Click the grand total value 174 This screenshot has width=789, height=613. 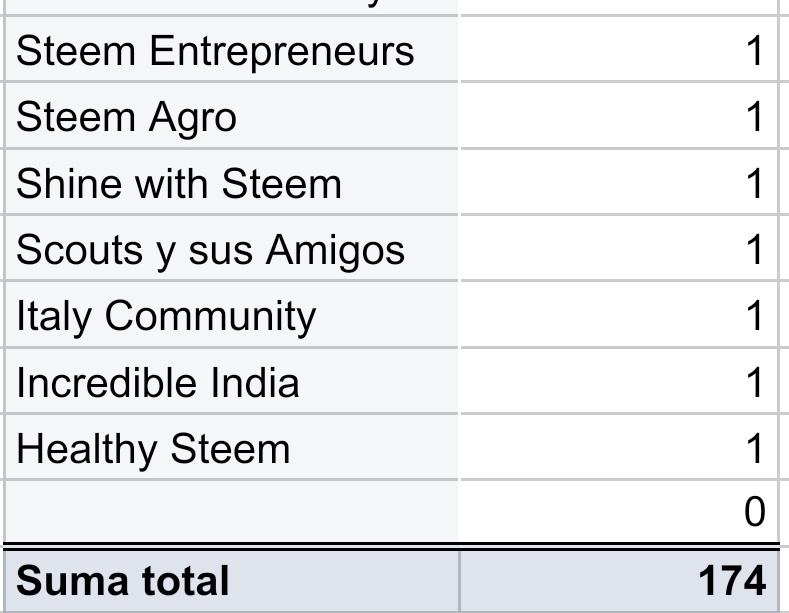click(617, 580)
